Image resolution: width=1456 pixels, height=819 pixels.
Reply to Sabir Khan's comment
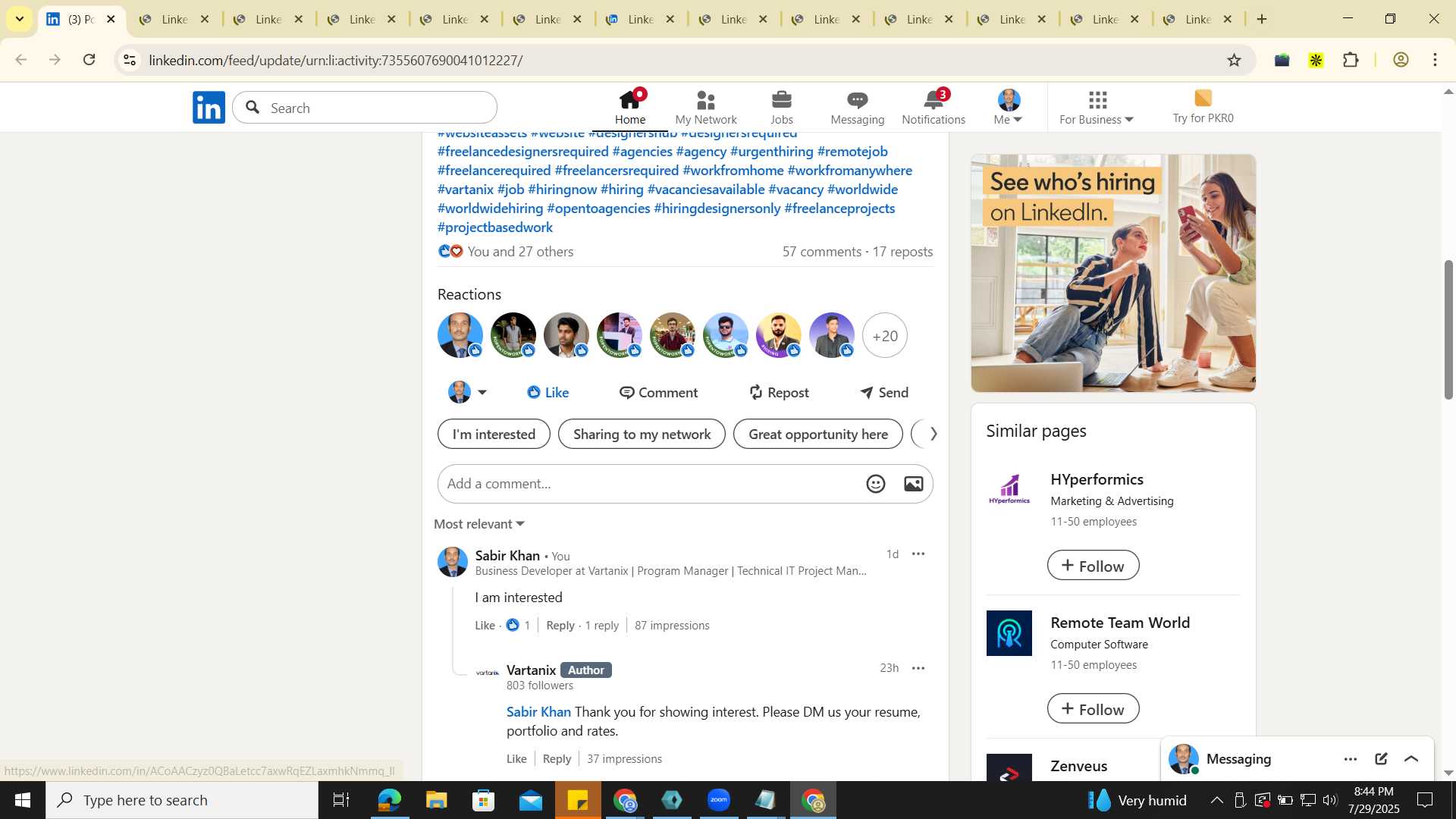[560, 625]
